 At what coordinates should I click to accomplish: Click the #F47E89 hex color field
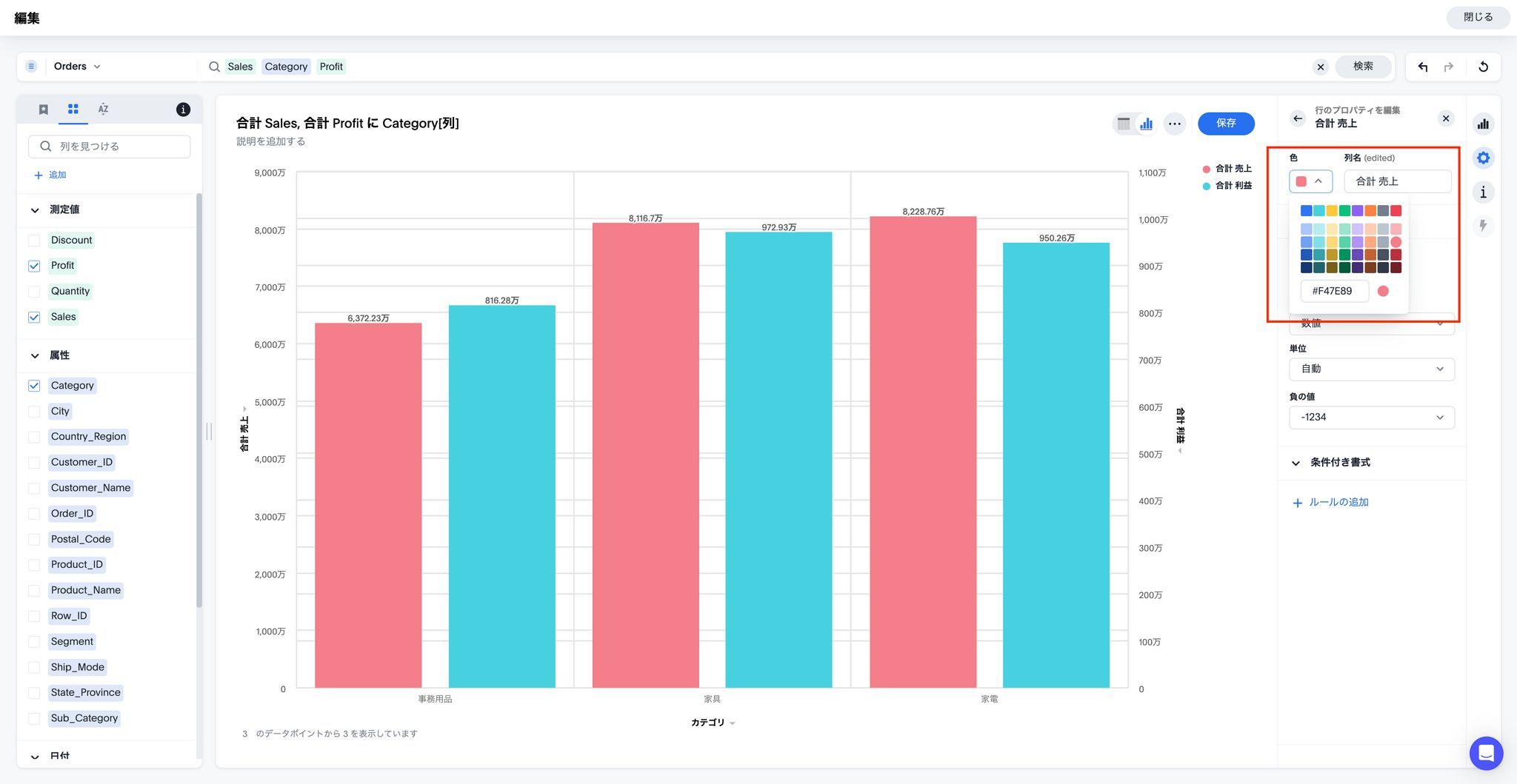point(1334,291)
